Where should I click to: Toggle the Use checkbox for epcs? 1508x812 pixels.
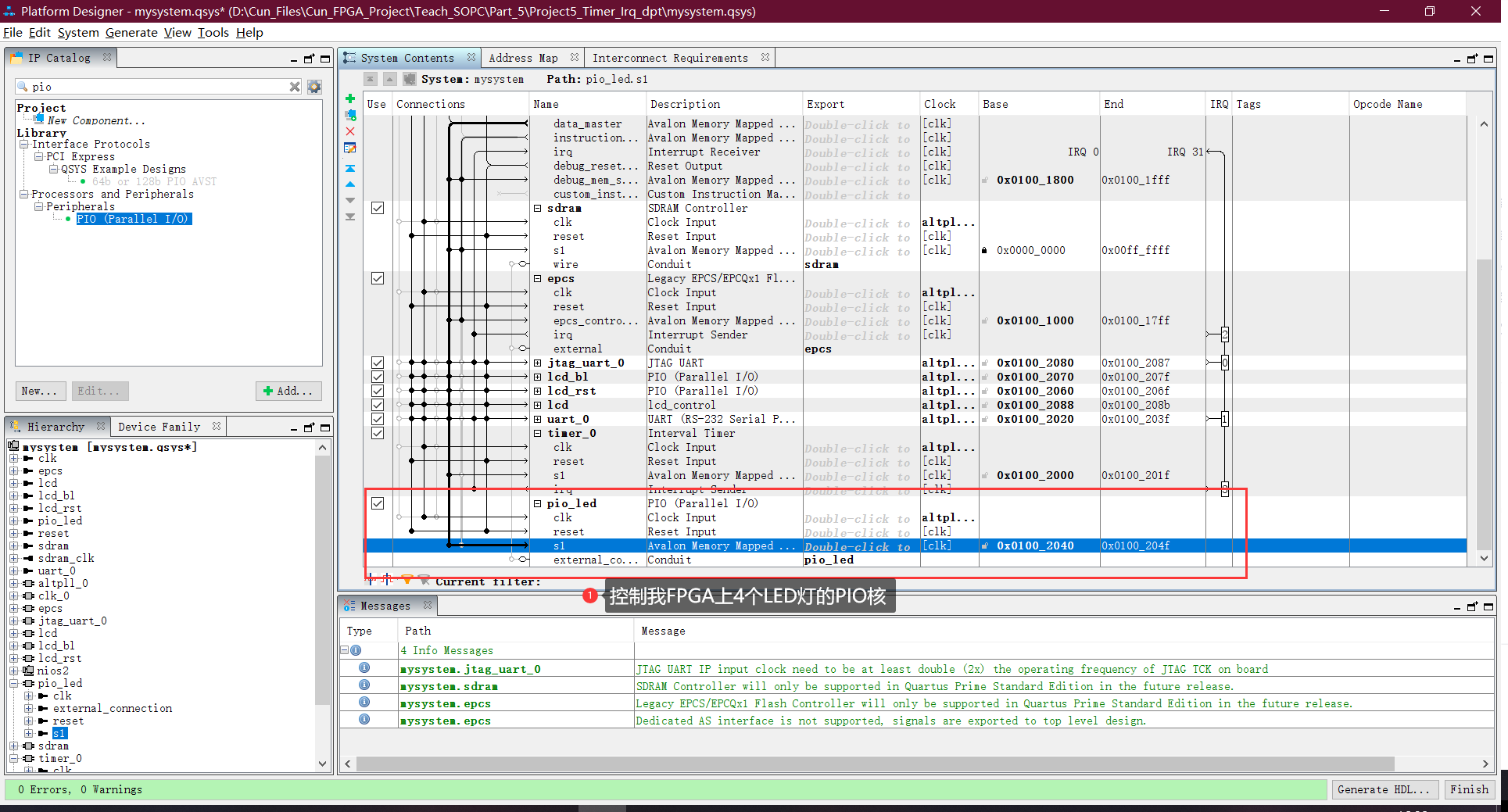point(378,278)
